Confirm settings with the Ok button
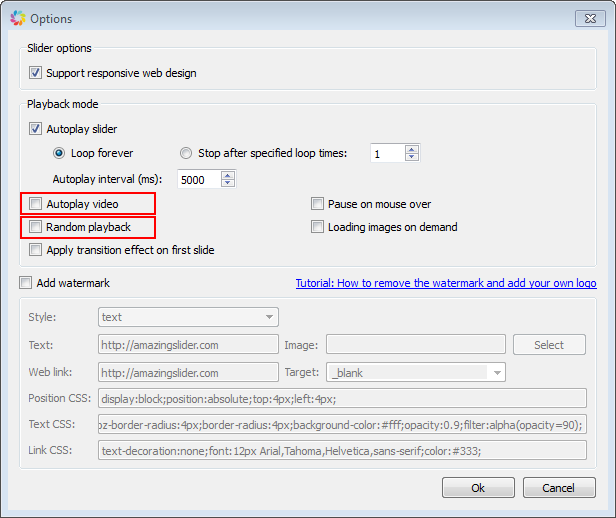Screen dimensions: 616x518 (x=478, y=488)
